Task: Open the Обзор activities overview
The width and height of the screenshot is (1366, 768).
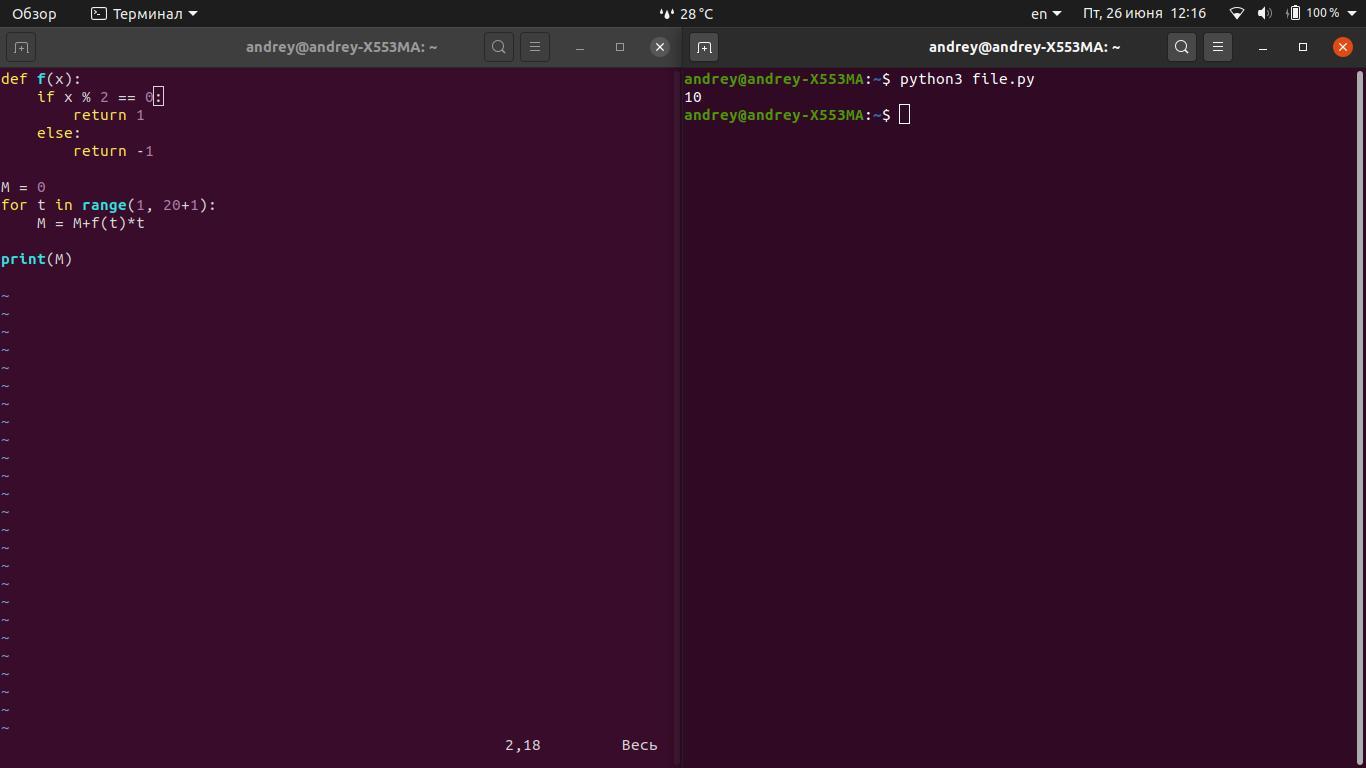Action: click(x=34, y=14)
